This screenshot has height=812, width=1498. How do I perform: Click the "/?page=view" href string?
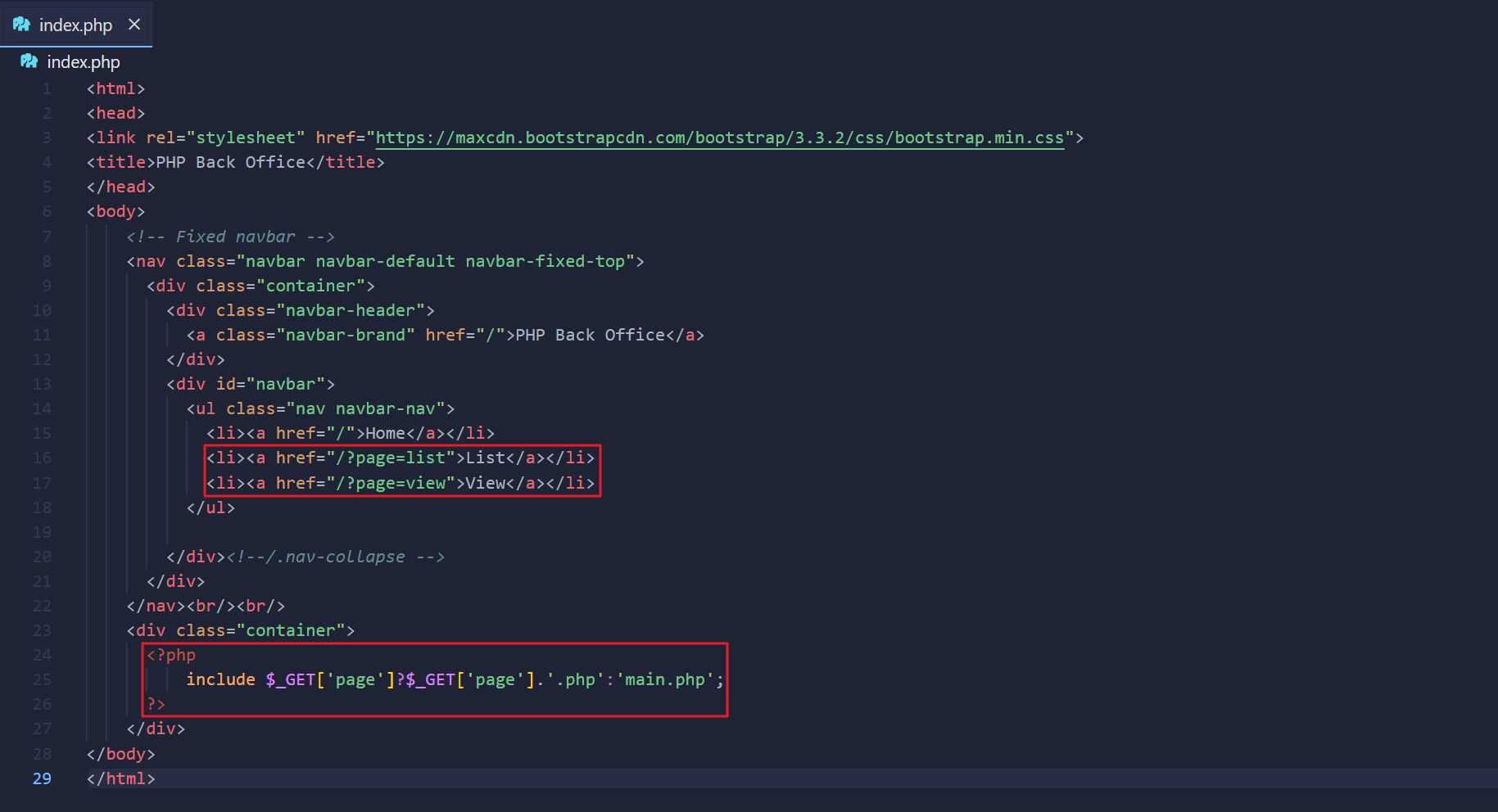pyautogui.click(x=391, y=483)
